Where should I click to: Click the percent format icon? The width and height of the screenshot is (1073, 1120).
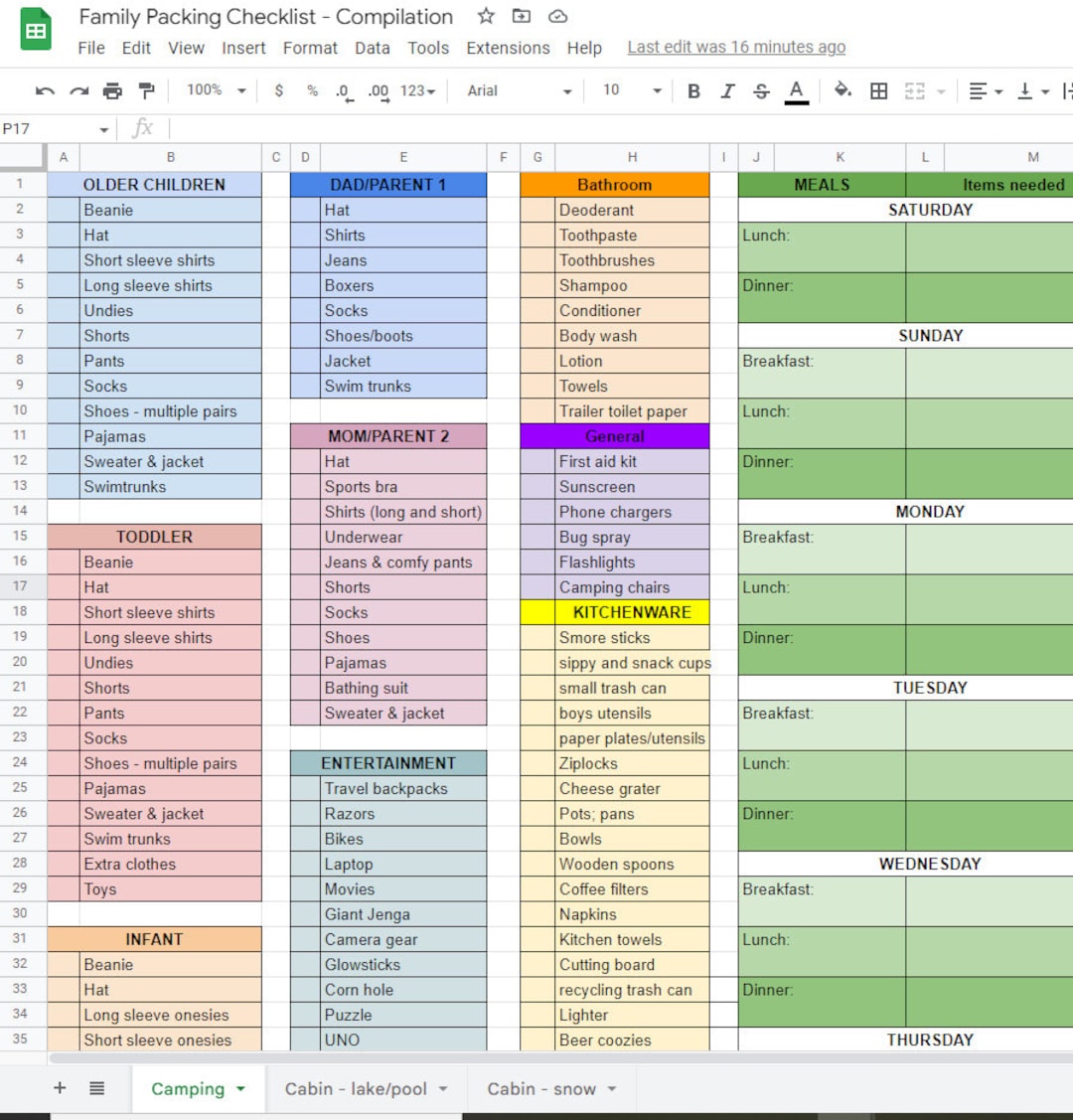coord(311,90)
